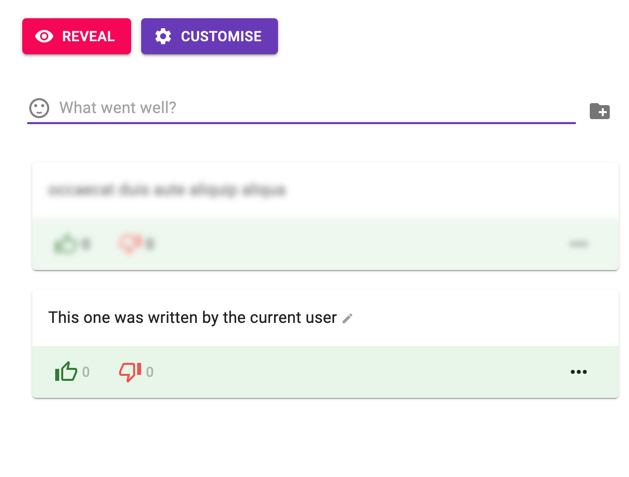Viewport: 629px width, 477px height.
Task: Click the gear icon in CUSTOMISE
Action: tap(163, 37)
